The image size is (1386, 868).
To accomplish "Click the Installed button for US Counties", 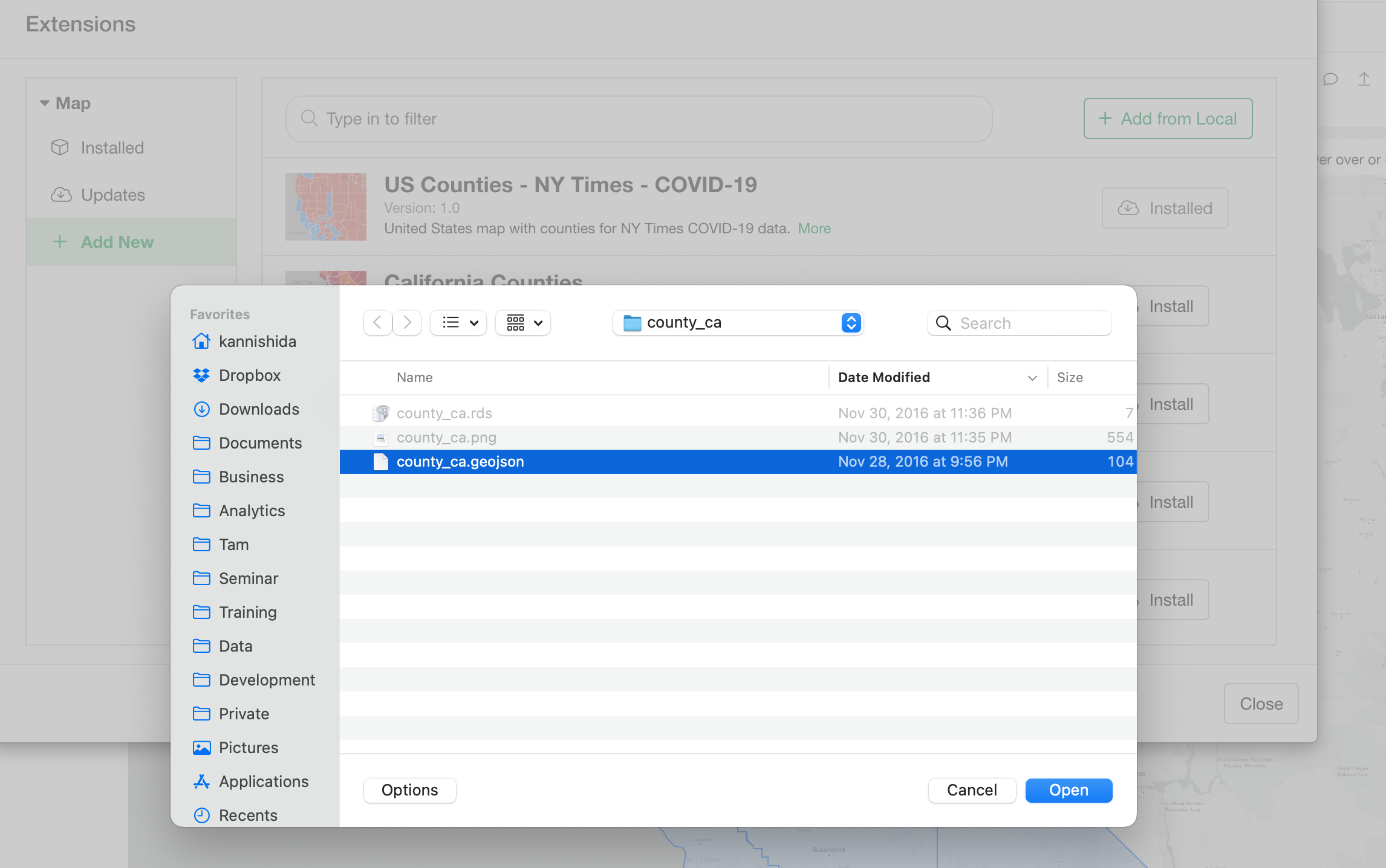I will coord(1165,208).
